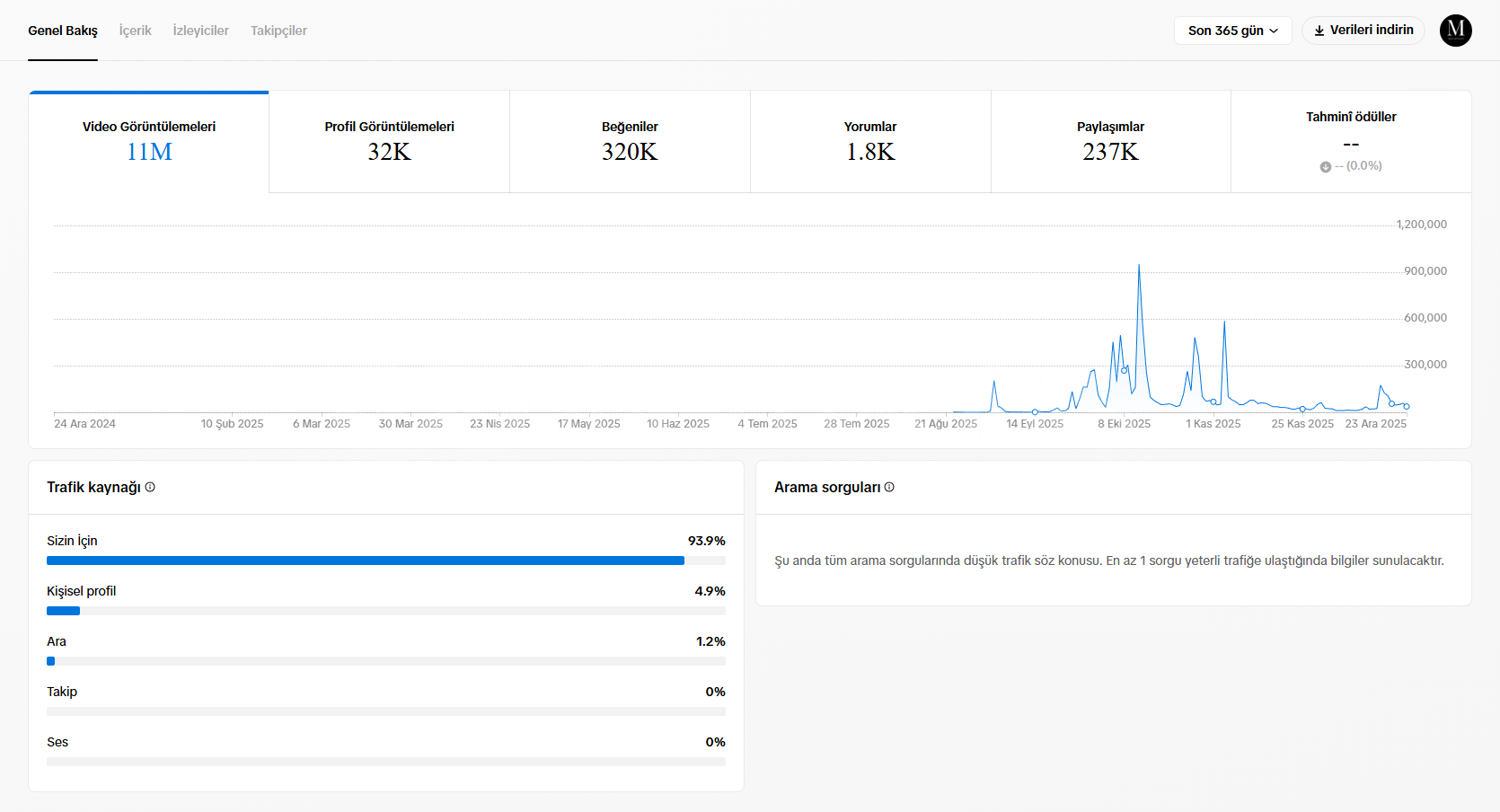The height and width of the screenshot is (812, 1500).
Task: Select the Genel Bakış tab
Action: point(63,31)
